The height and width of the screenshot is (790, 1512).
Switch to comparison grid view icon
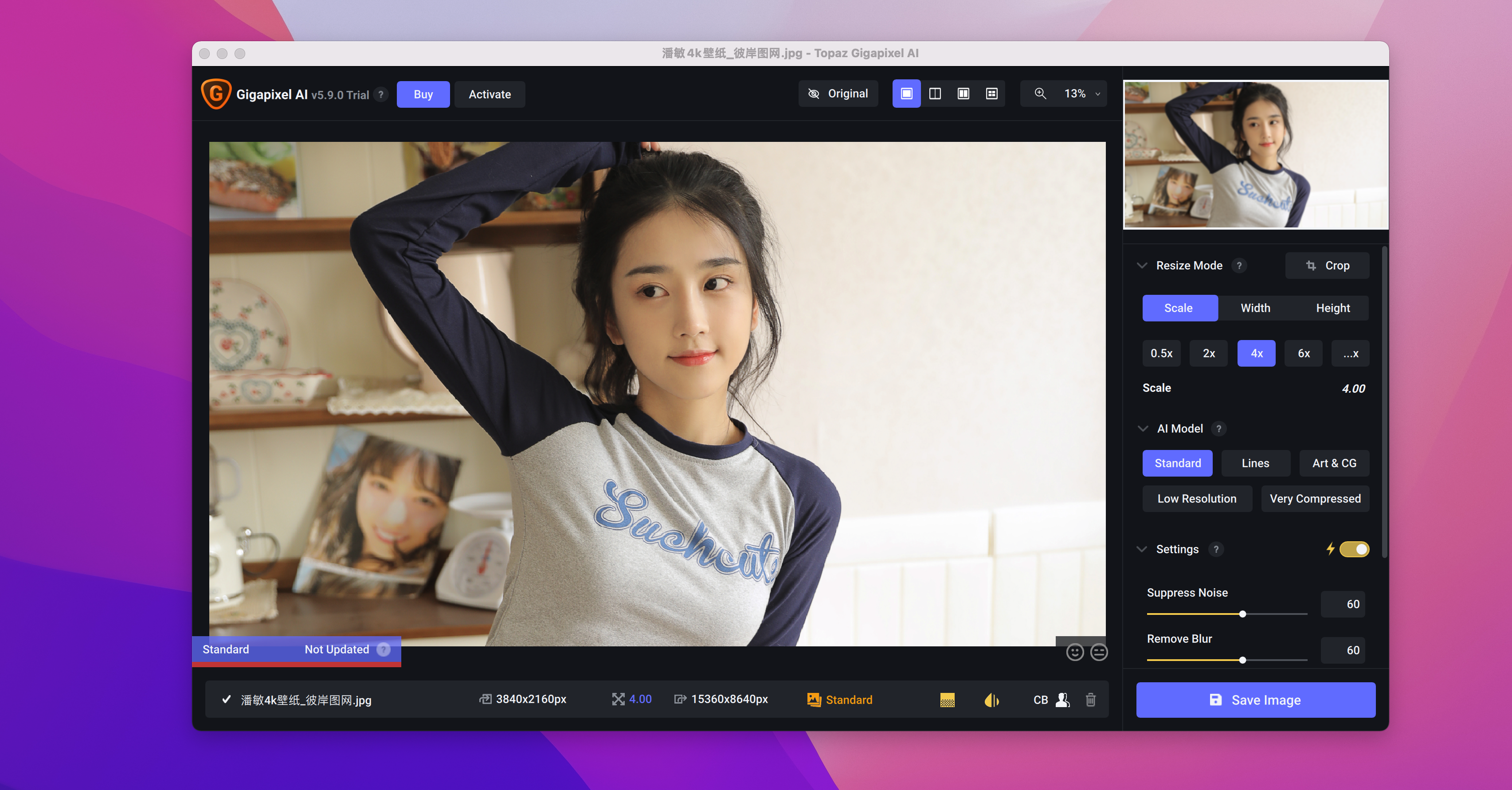[991, 94]
